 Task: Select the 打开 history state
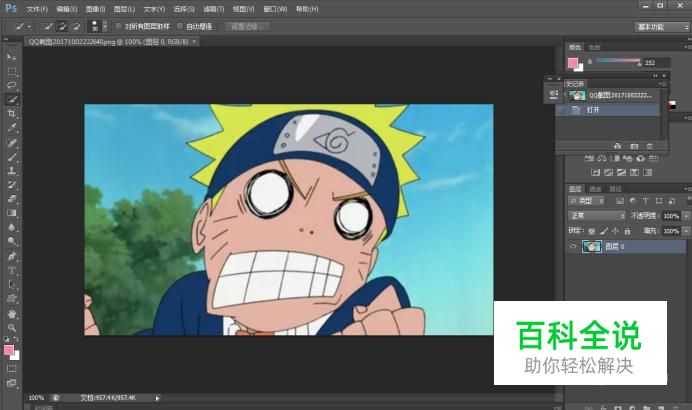(608, 110)
